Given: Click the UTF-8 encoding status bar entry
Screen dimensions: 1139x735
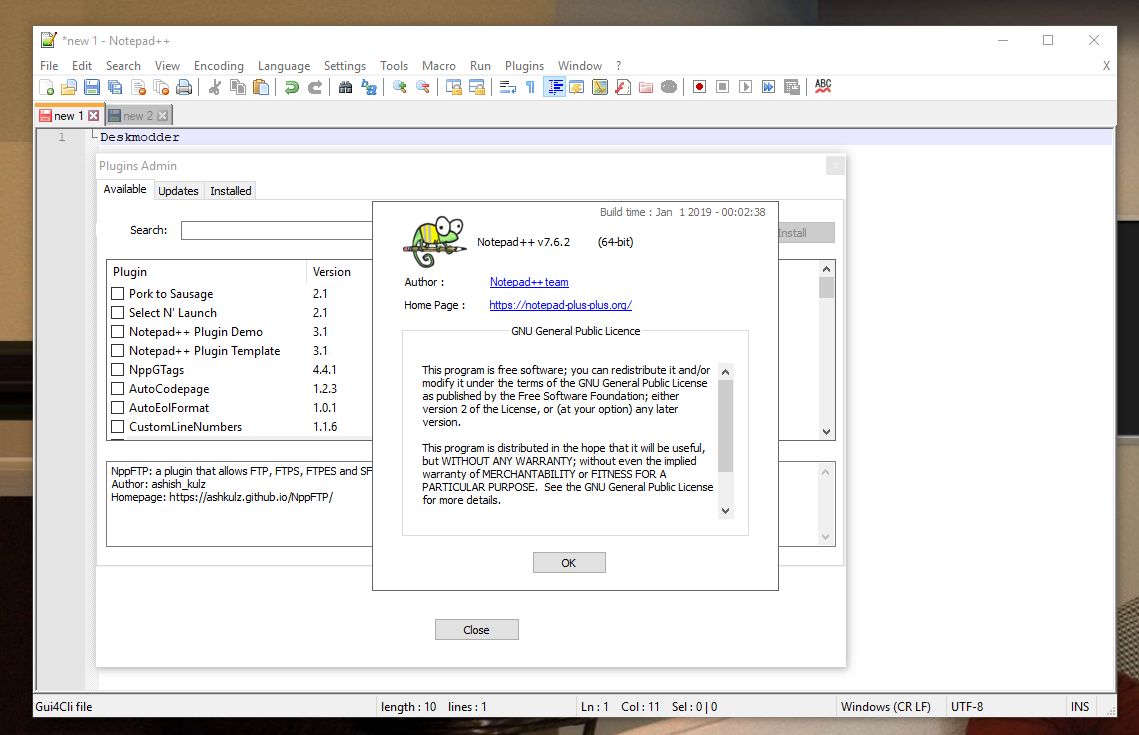Looking at the screenshot, I should pyautogui.click(x=967, y=707).
